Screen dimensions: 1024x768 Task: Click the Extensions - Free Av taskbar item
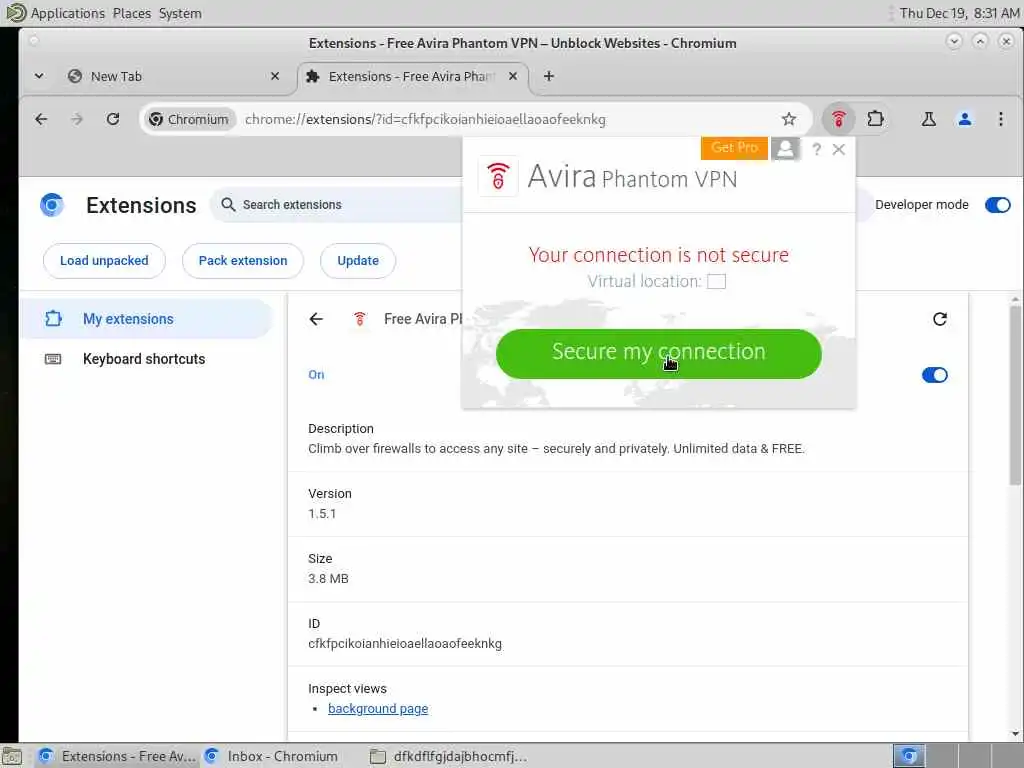pyautogui.click(x=118, y=756)
